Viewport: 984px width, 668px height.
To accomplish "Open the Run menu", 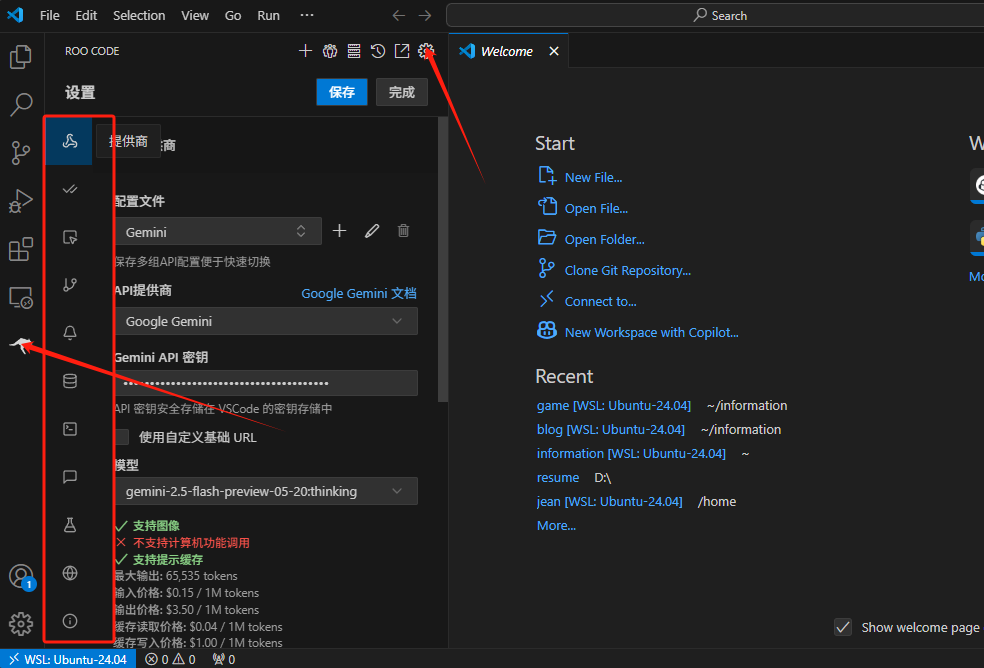I will [x=269, y=16].
